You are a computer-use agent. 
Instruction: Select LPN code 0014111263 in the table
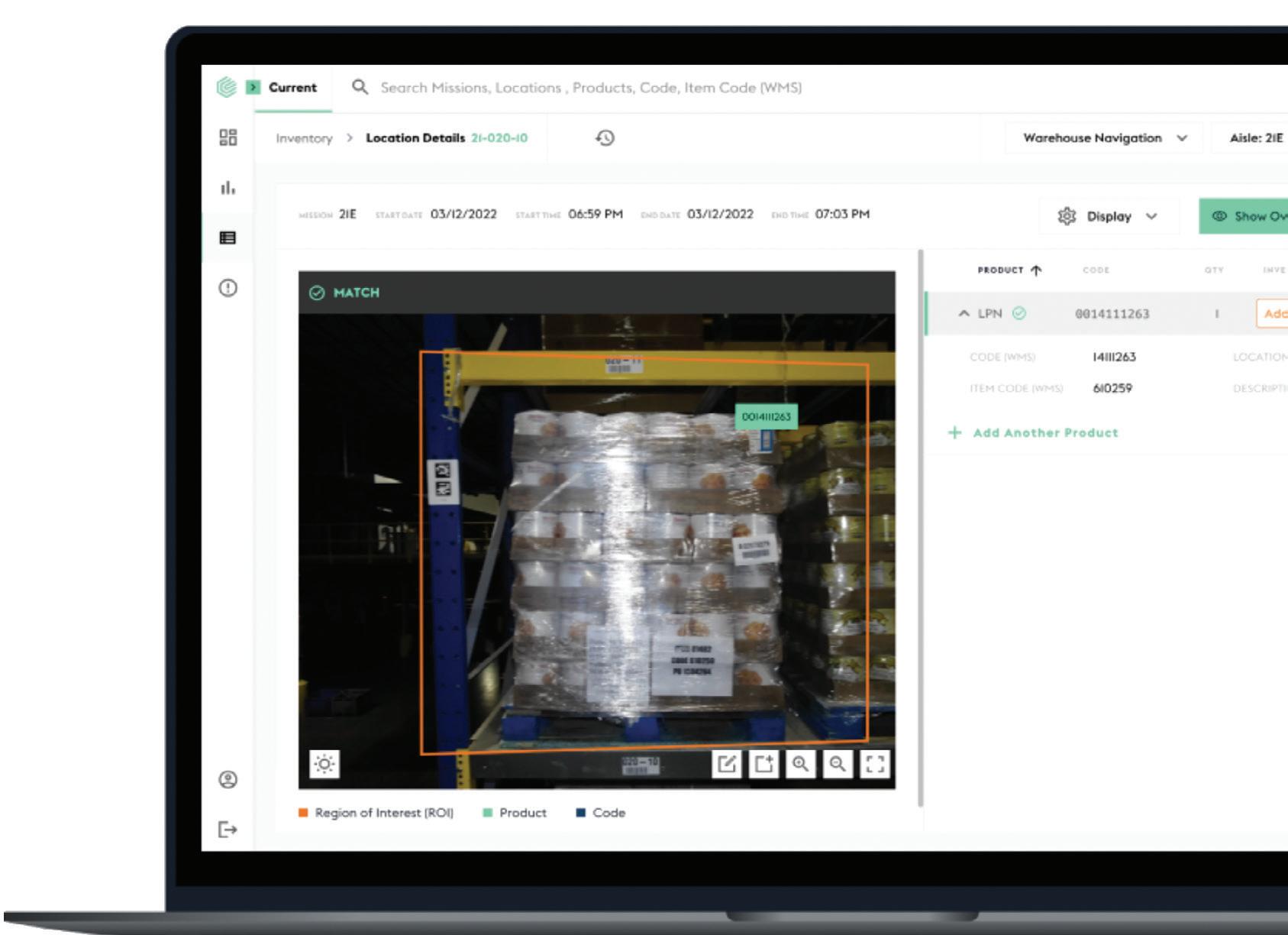tap(1112, 314)
